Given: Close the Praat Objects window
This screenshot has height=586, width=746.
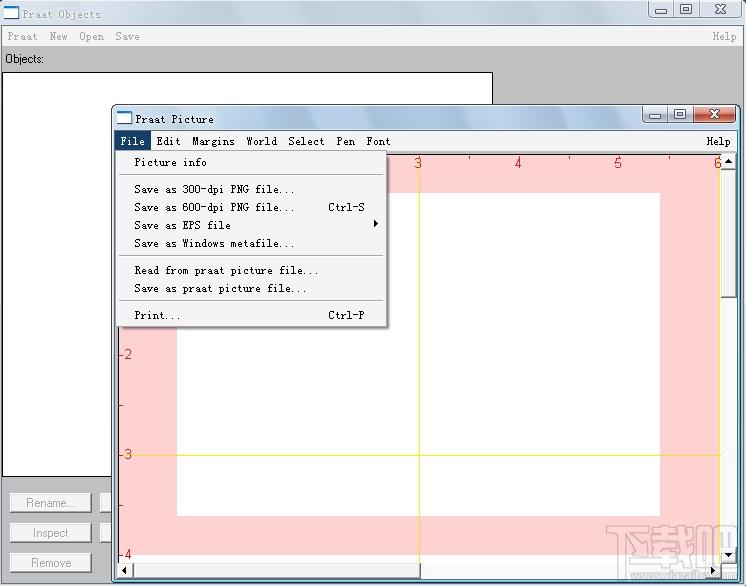Looking at the screenshot, I should click(x=720, y=10).
